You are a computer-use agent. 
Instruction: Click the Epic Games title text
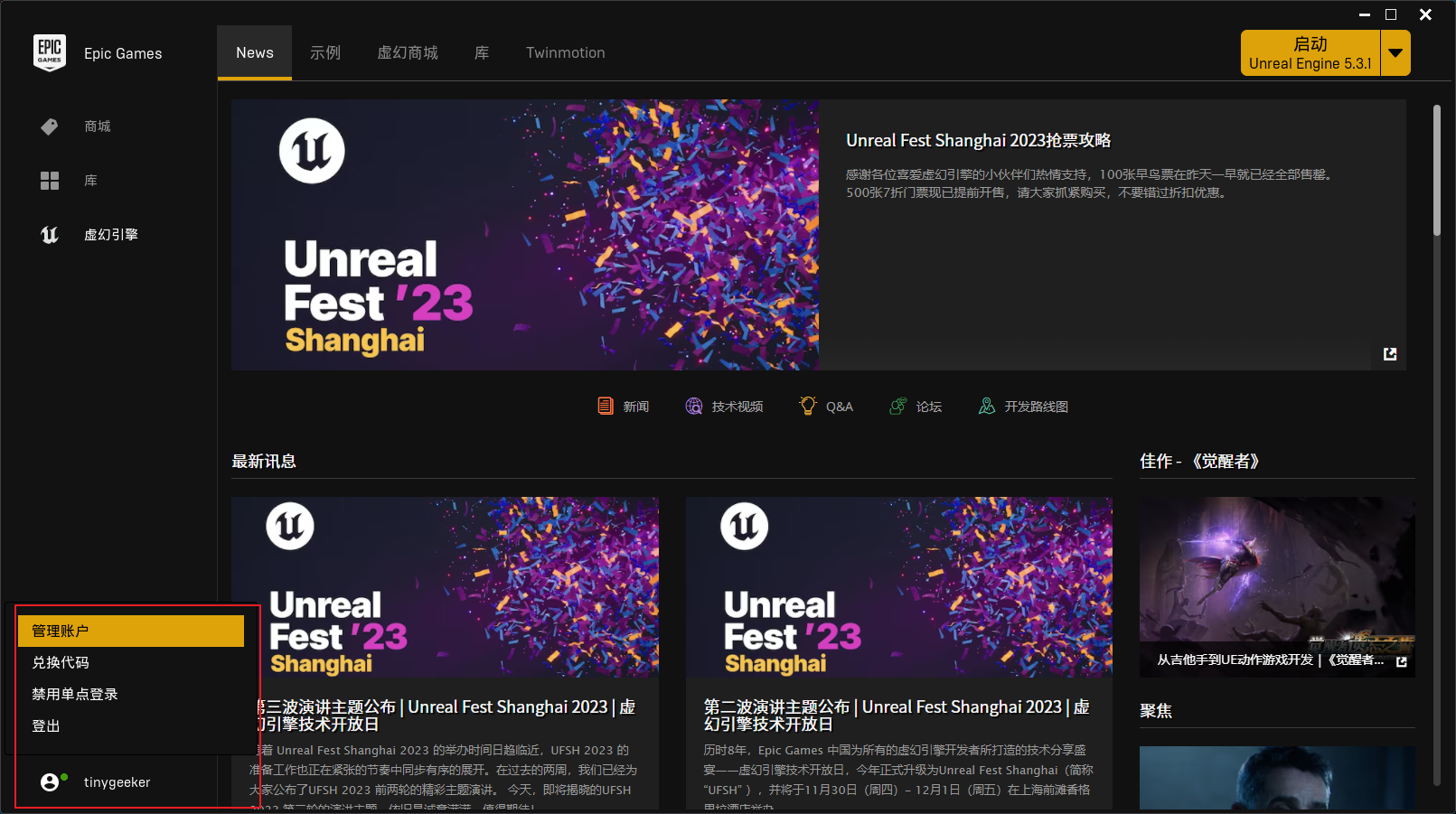coord(123,53)
